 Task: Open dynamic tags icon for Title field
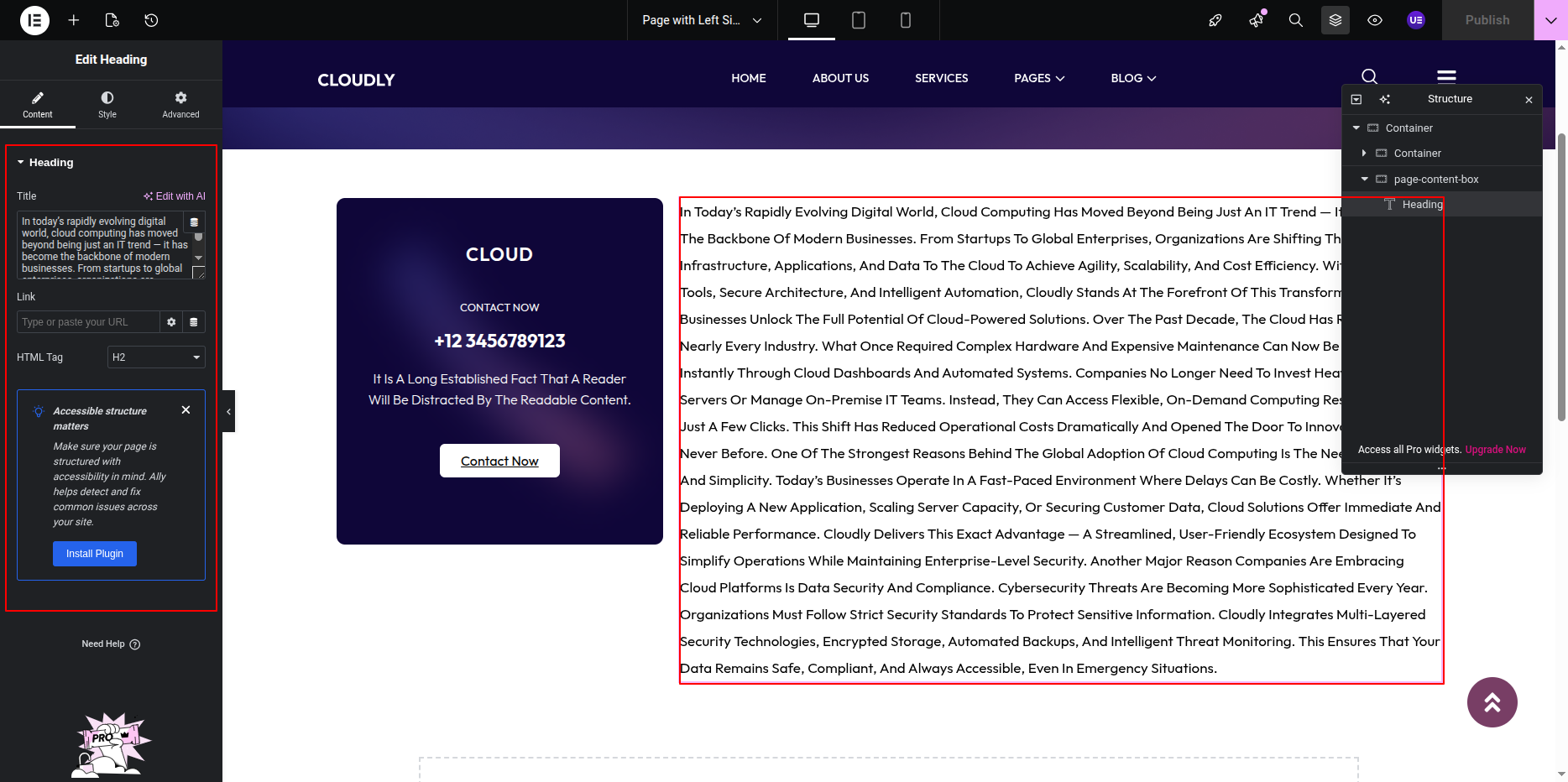tap(194, 222)
